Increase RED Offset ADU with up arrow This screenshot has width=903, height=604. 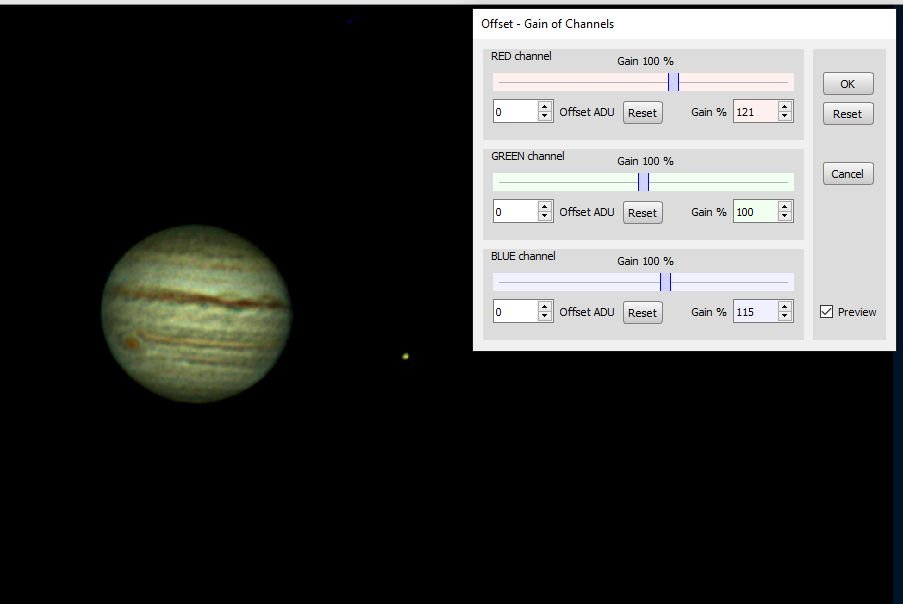pos(544,106)
